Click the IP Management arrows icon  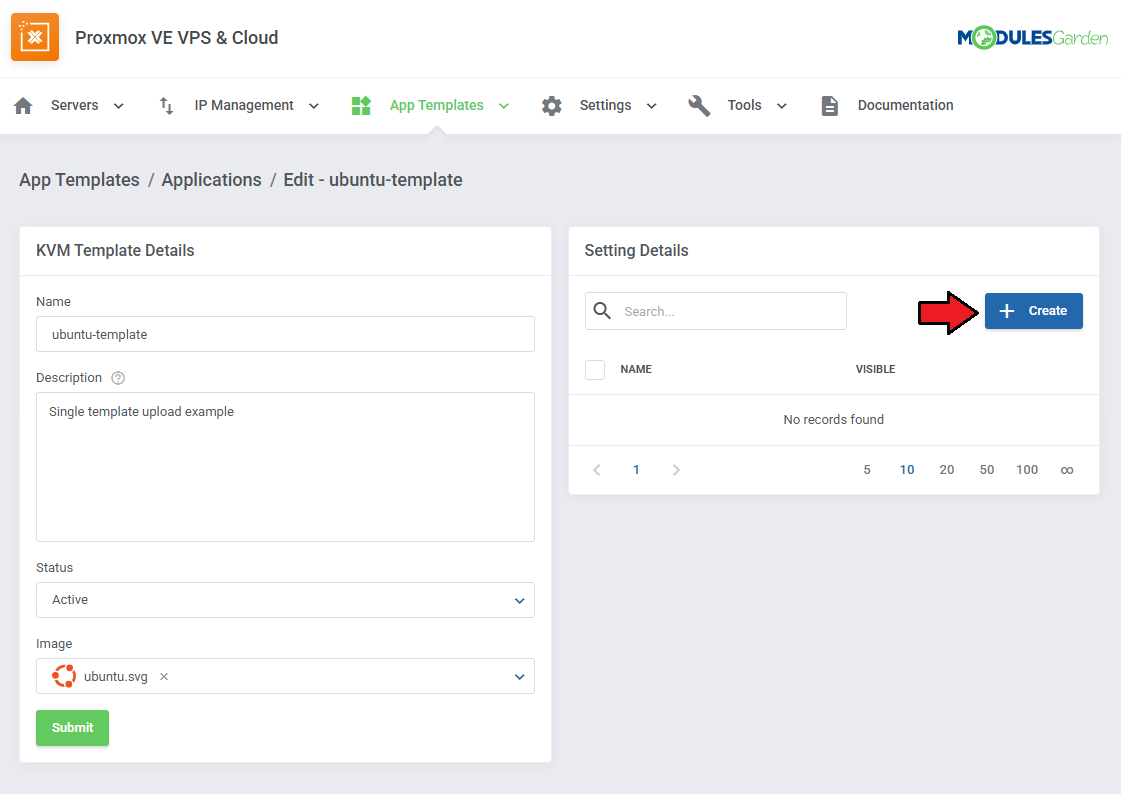[166, 106]
